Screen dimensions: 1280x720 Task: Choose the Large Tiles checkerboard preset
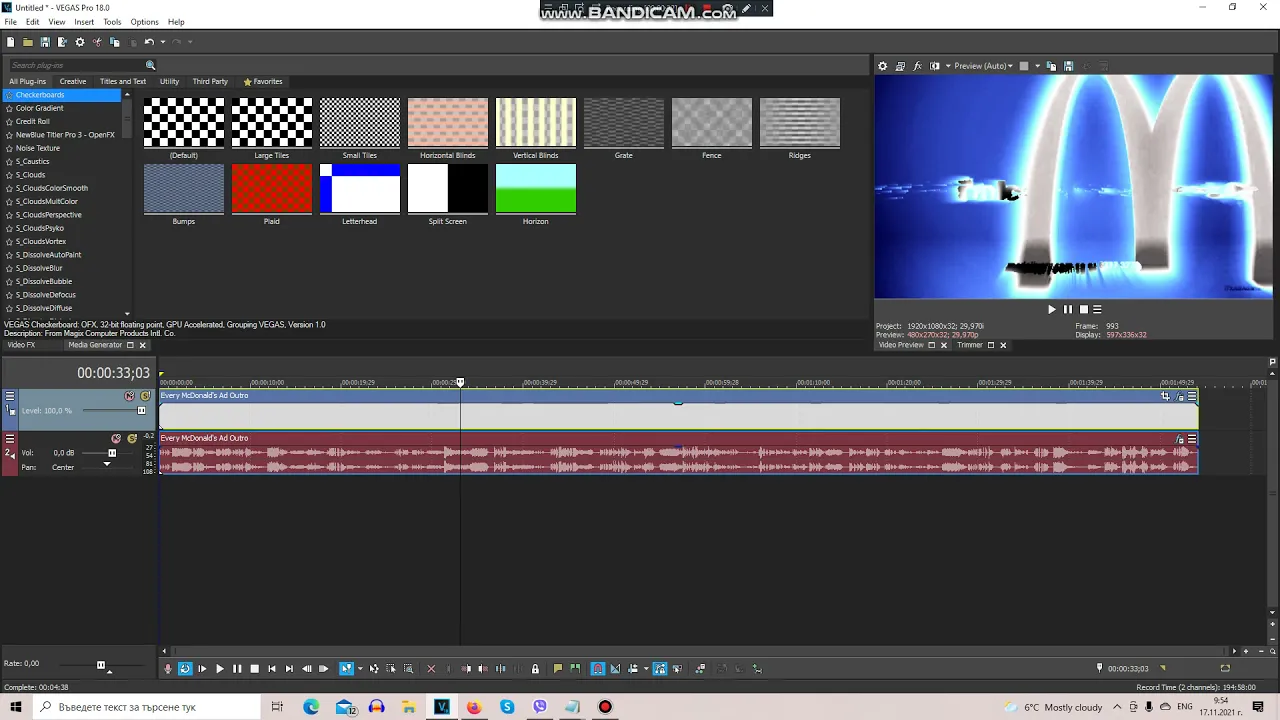tap(272, 123)
